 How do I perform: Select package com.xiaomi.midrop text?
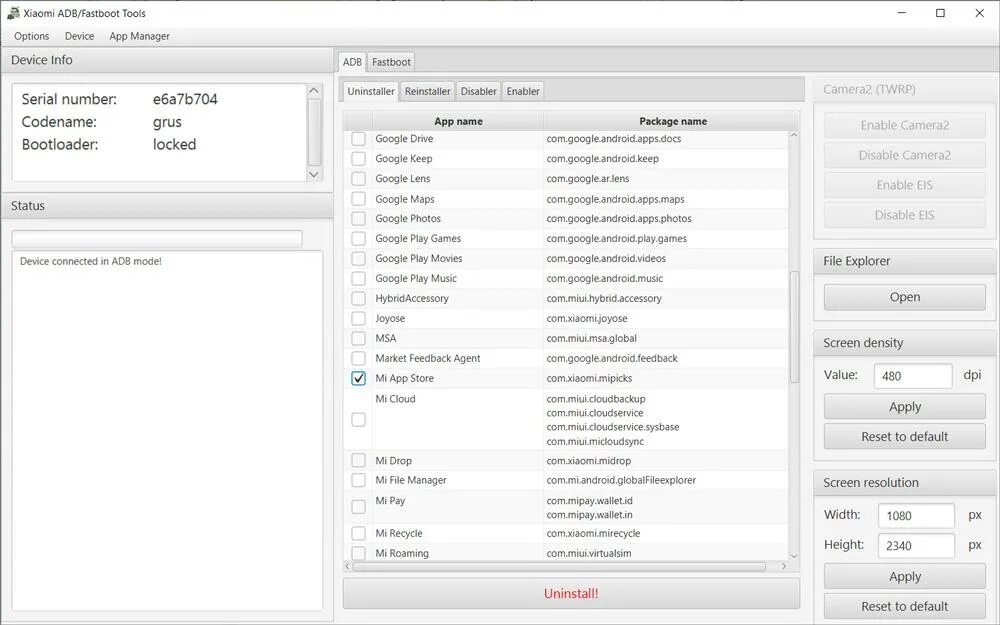tap(588, 460)
